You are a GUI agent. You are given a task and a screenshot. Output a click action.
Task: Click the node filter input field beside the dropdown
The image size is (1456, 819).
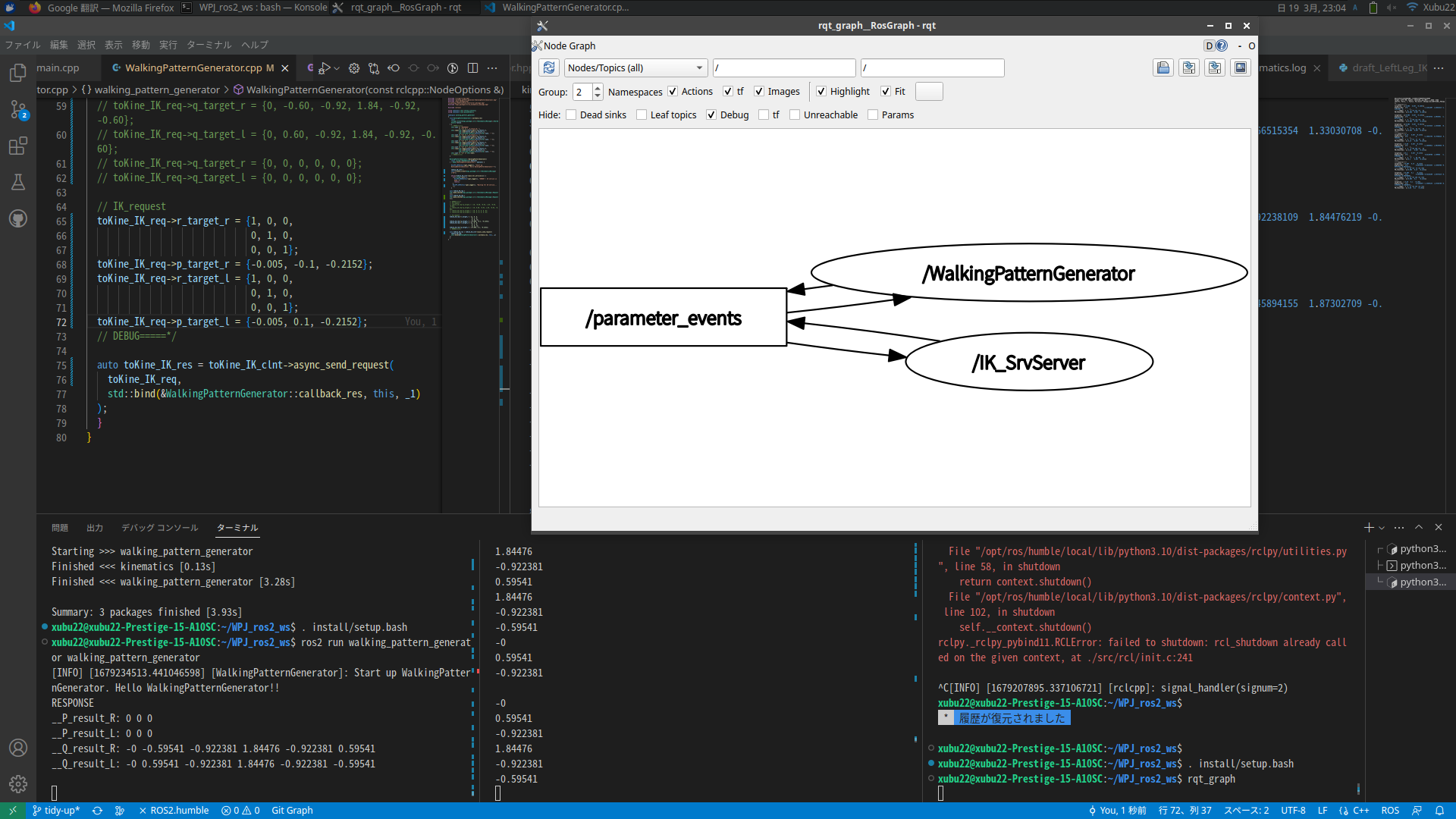784,67
